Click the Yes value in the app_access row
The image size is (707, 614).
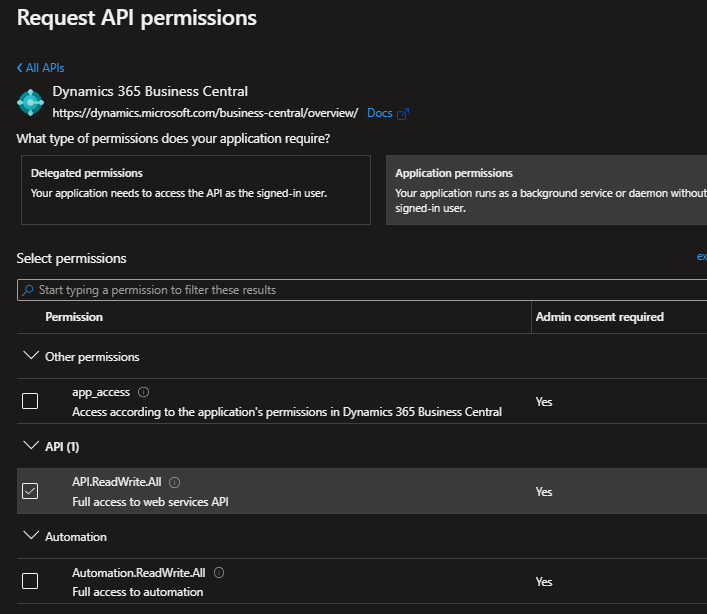pyautogui.click(x=544, y=402)
